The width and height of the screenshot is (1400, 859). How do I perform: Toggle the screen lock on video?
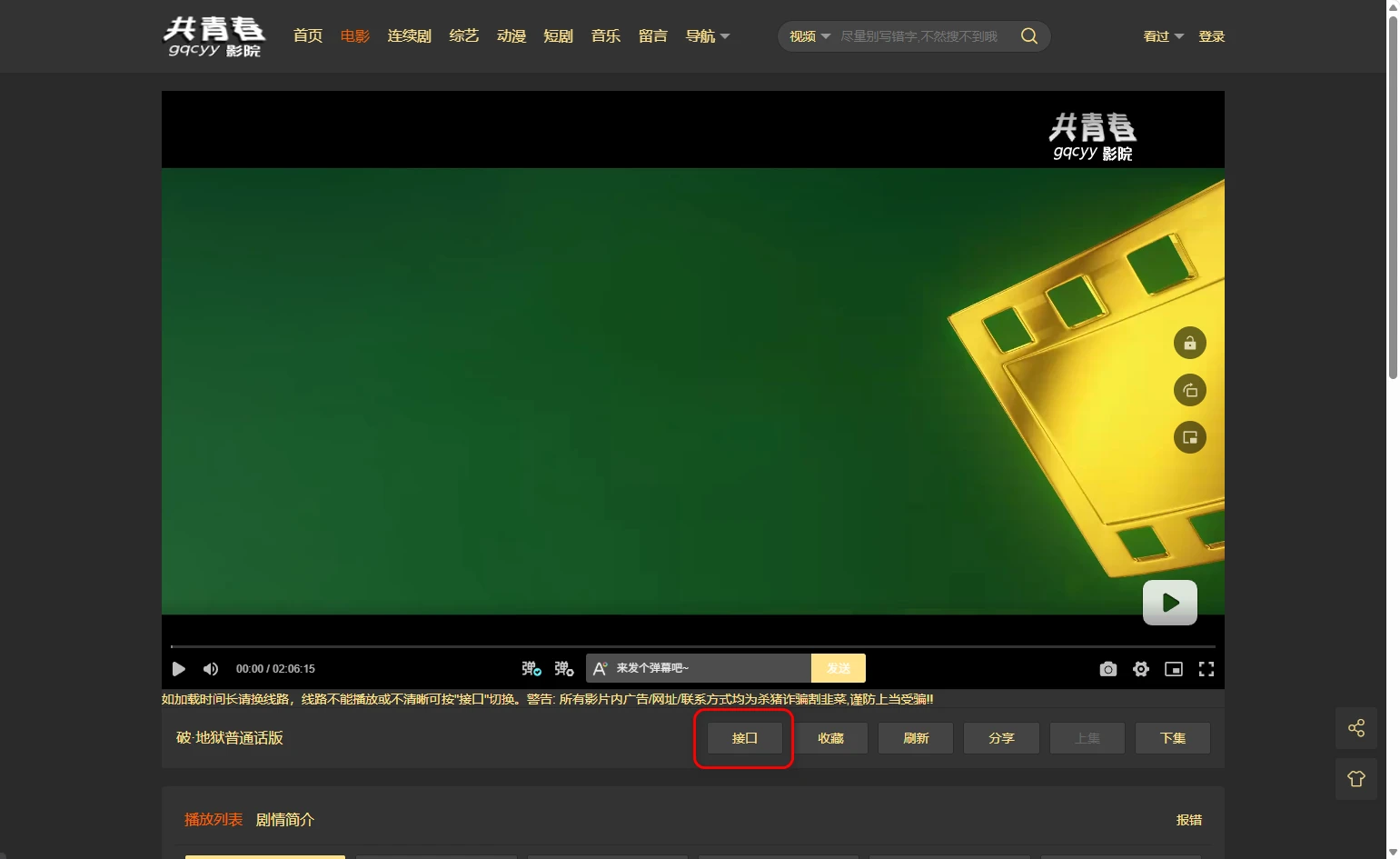click(1190, 344)
